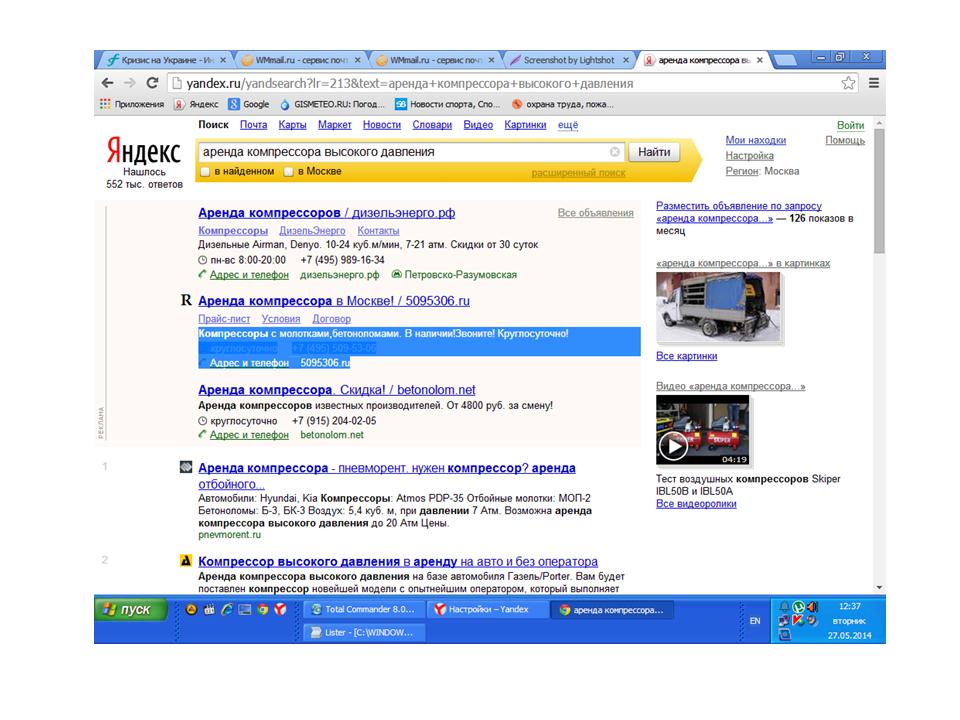Go back with the browser back arrow

pyautogui.click(x=108, y=83)
